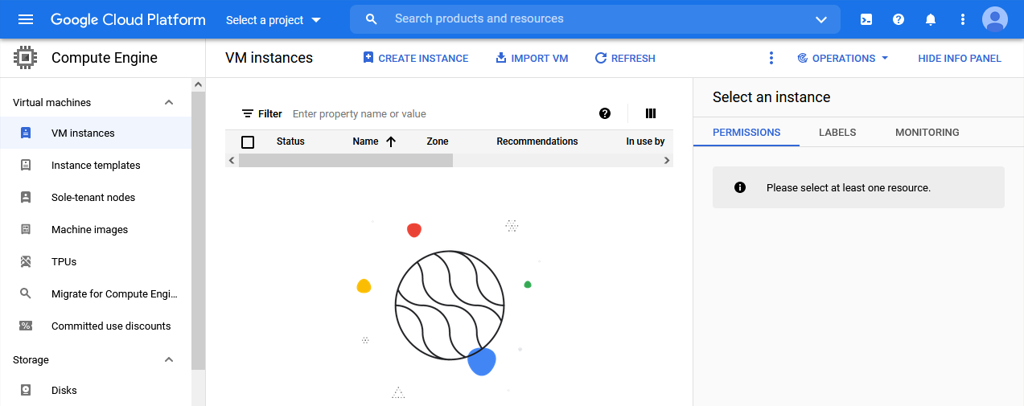Open the notifications bell
Screen dimensions: 1024x406
931,20
